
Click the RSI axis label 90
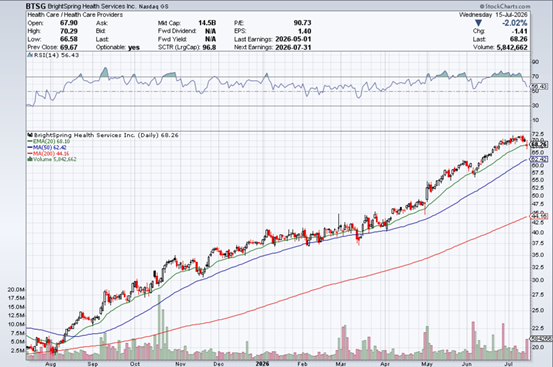535,62
